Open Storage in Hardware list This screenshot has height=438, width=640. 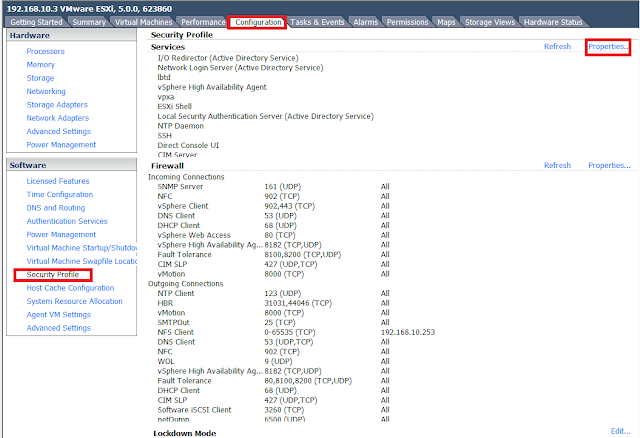(40, 78)
